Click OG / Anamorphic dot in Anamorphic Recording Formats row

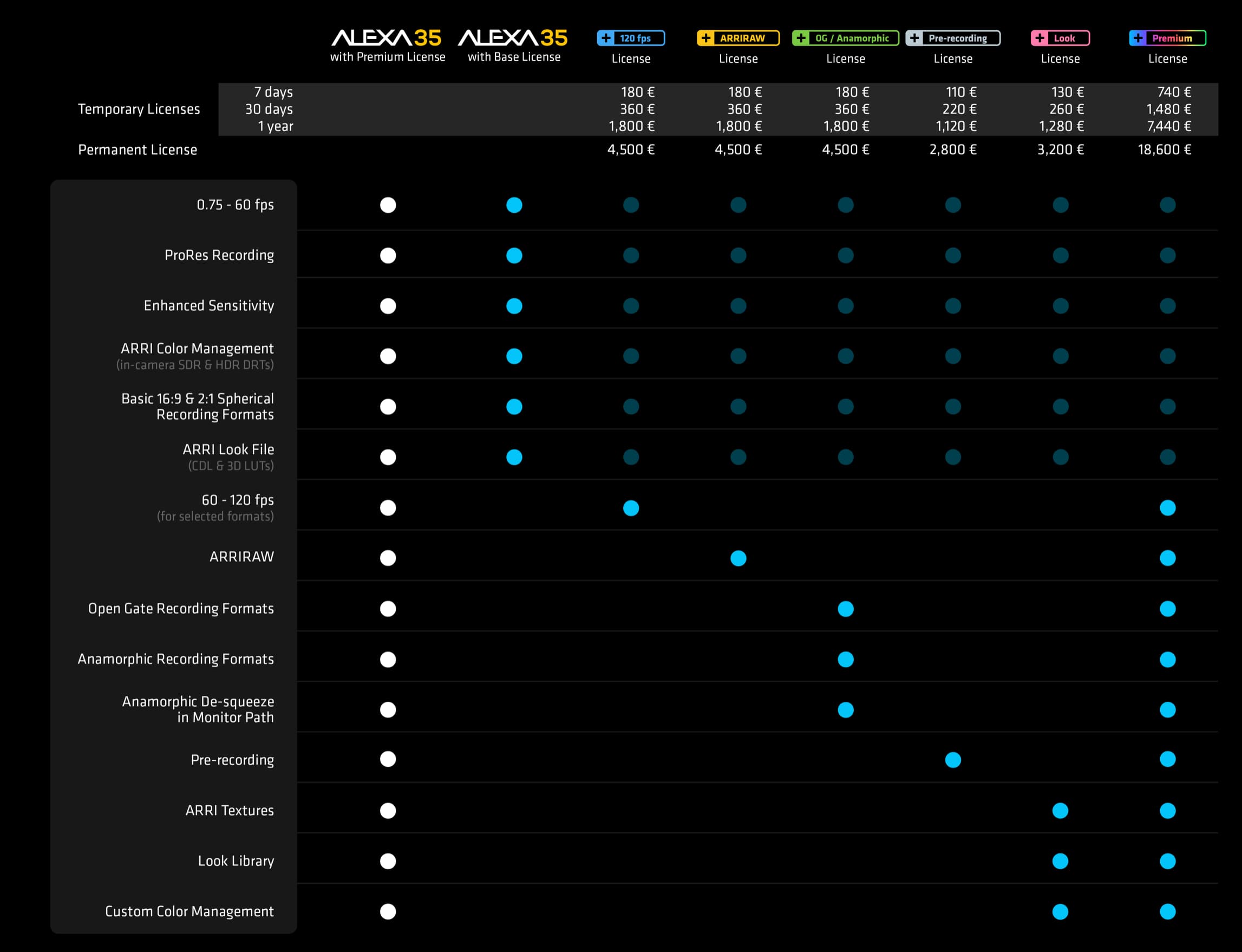pos(846,660)
